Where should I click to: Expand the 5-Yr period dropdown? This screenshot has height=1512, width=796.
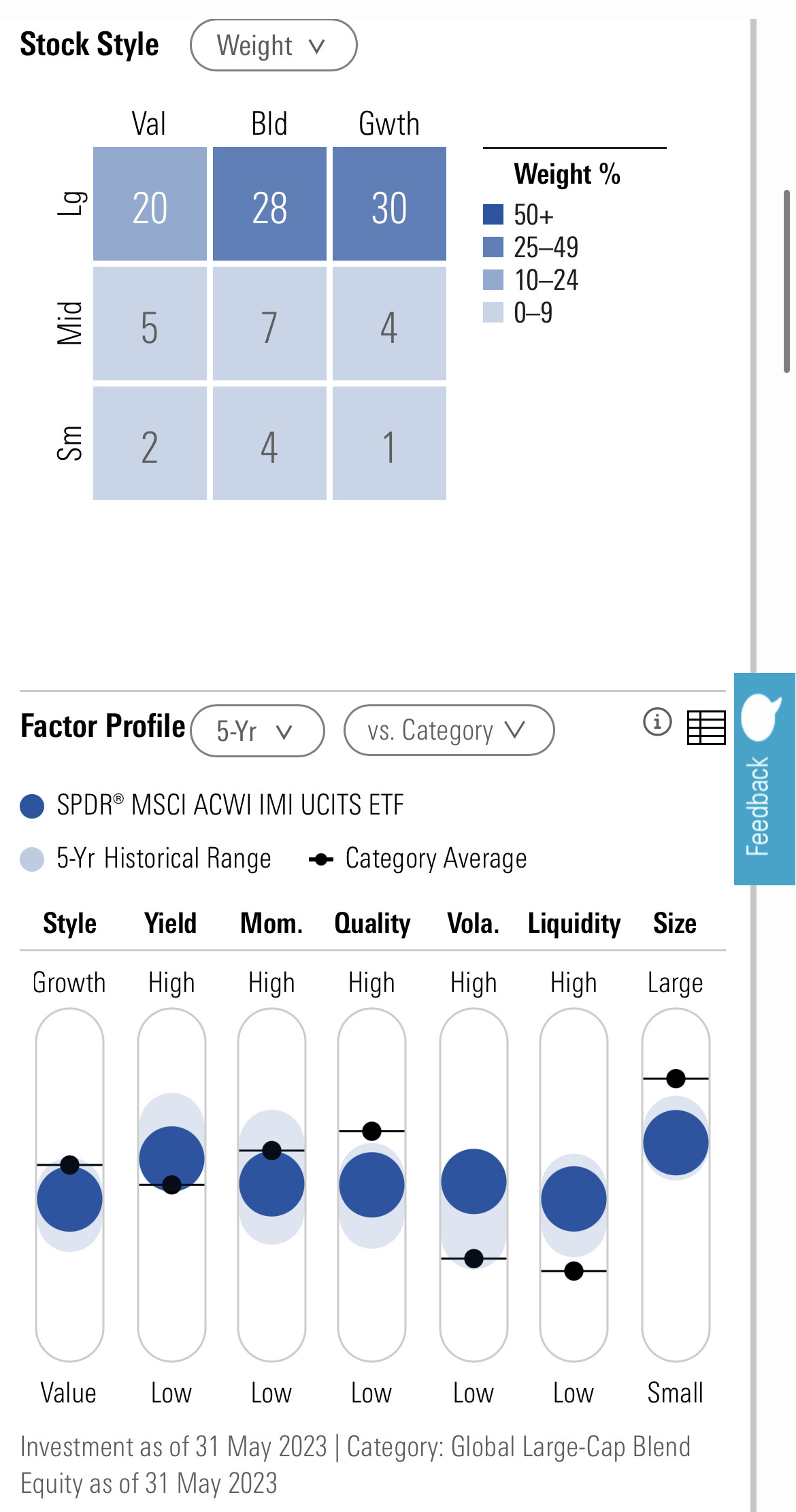point(257,731)
